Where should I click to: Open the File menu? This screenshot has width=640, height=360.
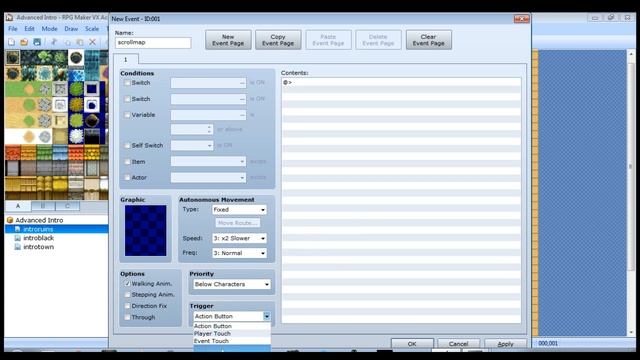pos(13,29)
